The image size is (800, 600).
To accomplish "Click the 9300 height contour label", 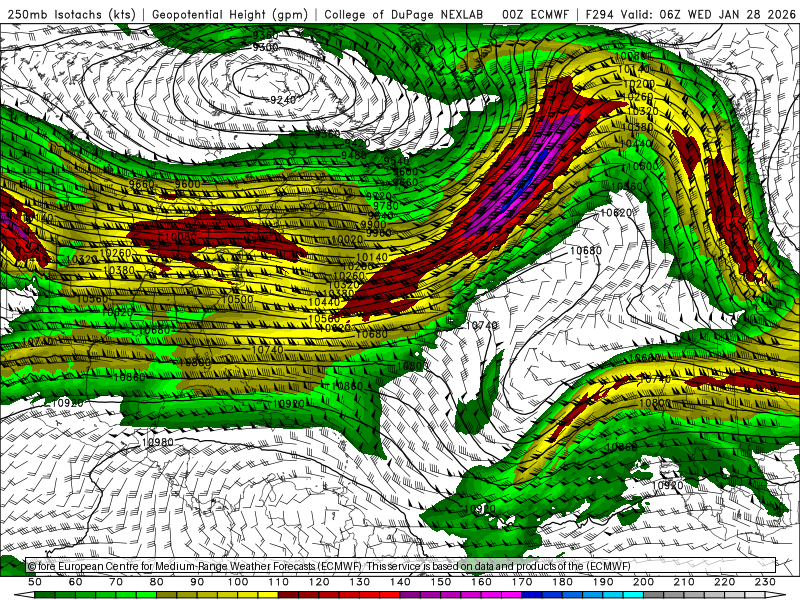I will [x=265, y=47].
